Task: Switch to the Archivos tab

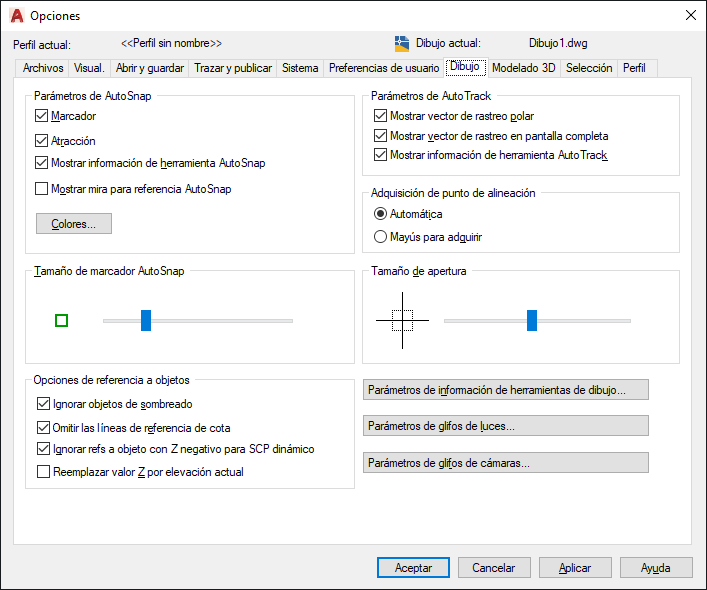Action: click(43, 68)
